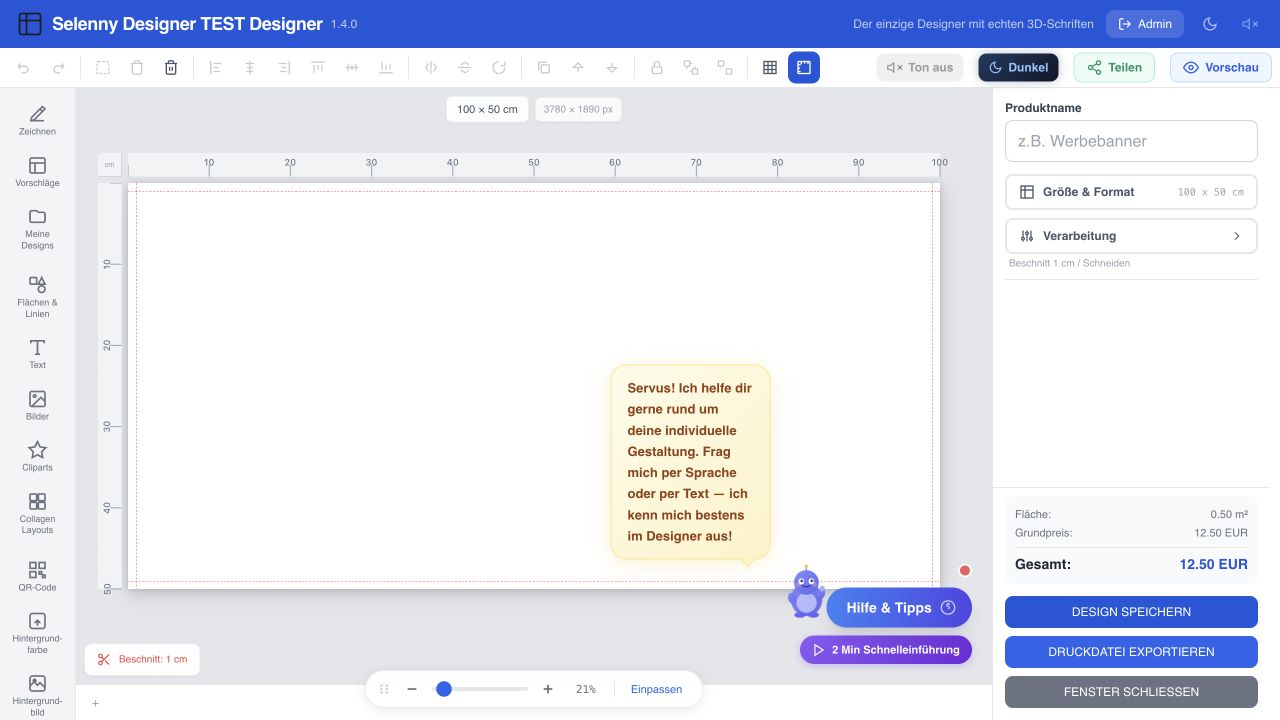Select the Zeichnen drawing tool
The width and height of the screenshot is (1280, 720).
click(37, 120)
